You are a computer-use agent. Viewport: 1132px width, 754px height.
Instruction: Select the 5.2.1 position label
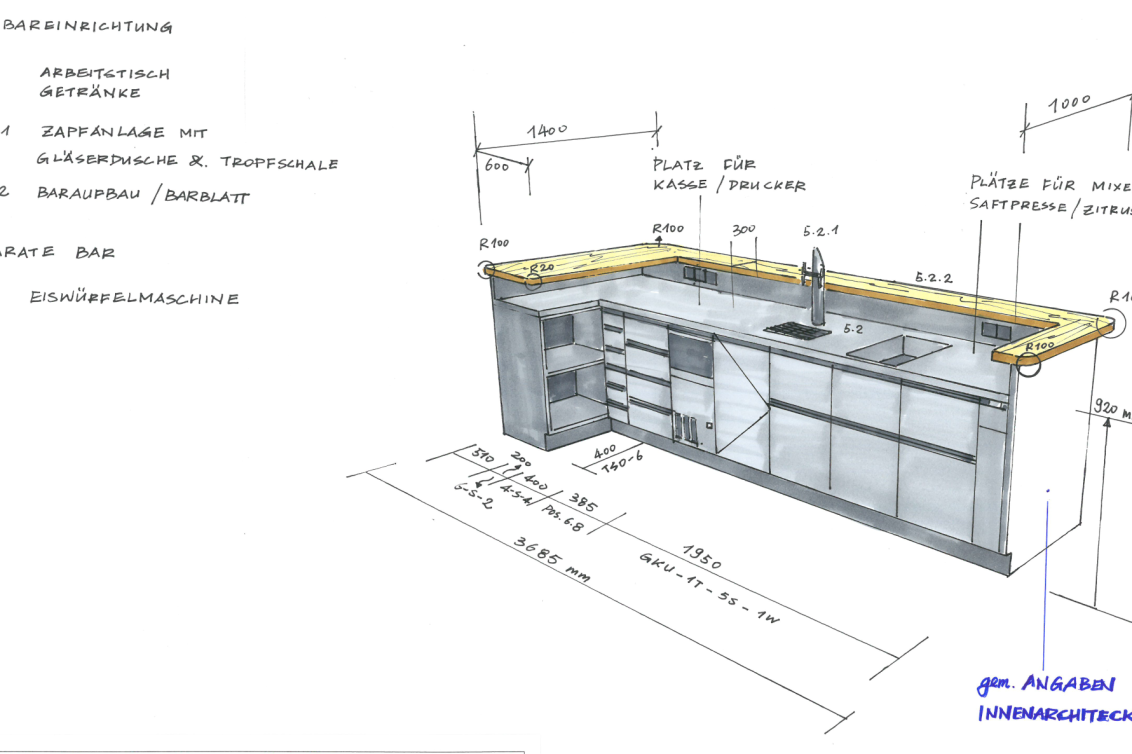click(821, 231)
